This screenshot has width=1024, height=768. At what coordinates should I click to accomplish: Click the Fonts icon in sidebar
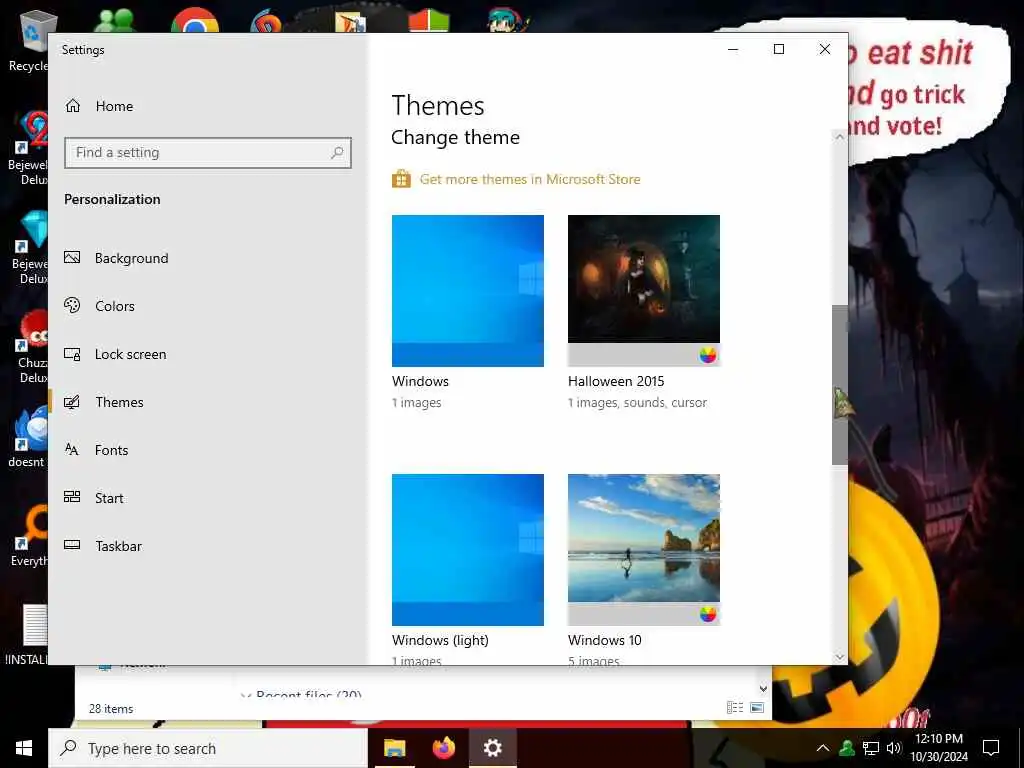pyautogui.click(x=72, y=449)
